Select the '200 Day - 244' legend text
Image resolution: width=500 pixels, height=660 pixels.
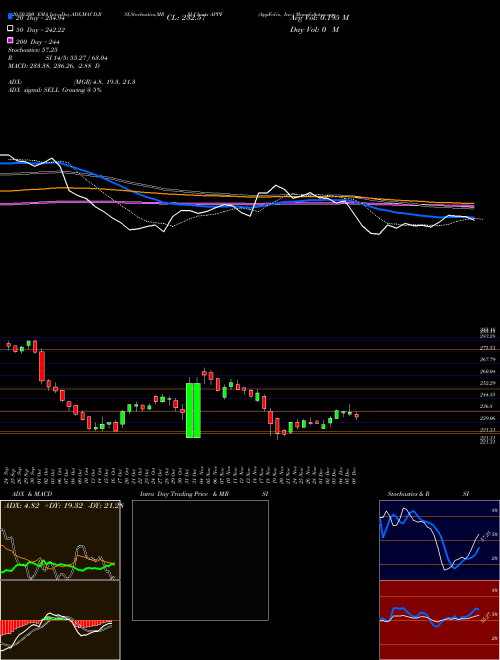[x=37, y=42]
